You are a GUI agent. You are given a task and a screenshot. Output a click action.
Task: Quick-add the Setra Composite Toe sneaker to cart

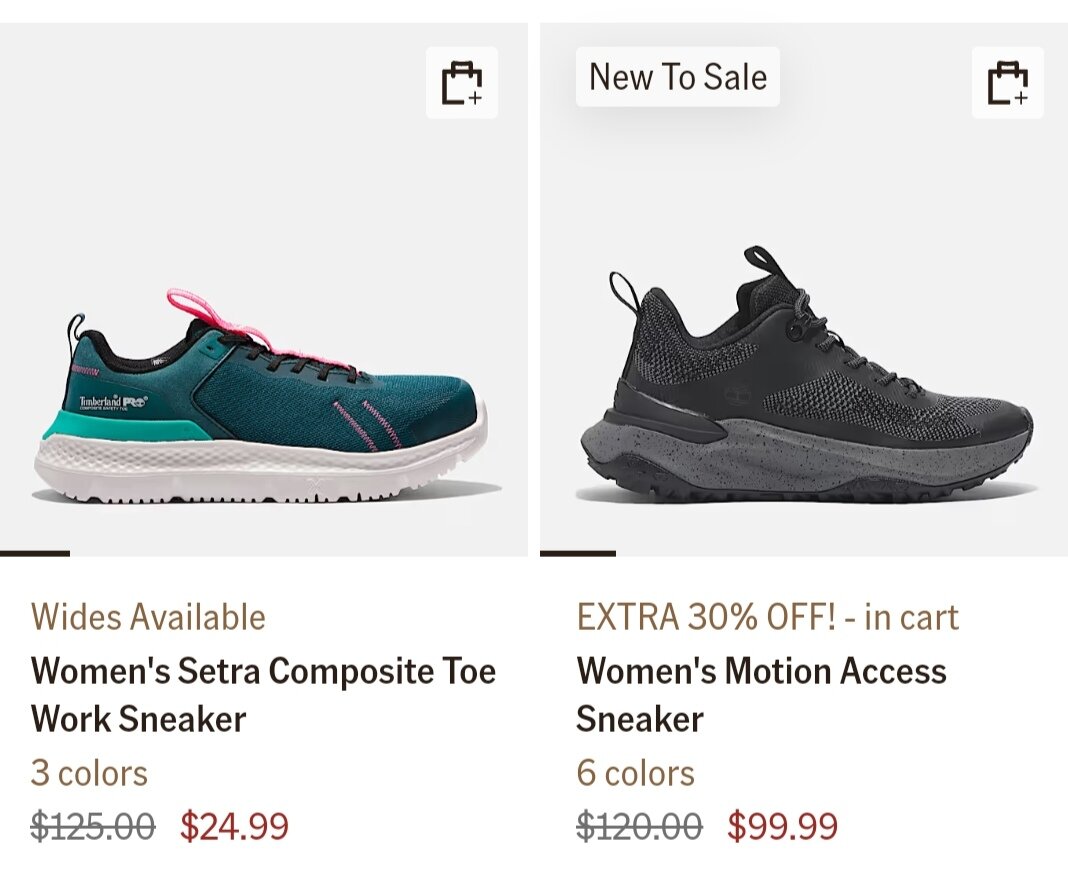(462, 83)
